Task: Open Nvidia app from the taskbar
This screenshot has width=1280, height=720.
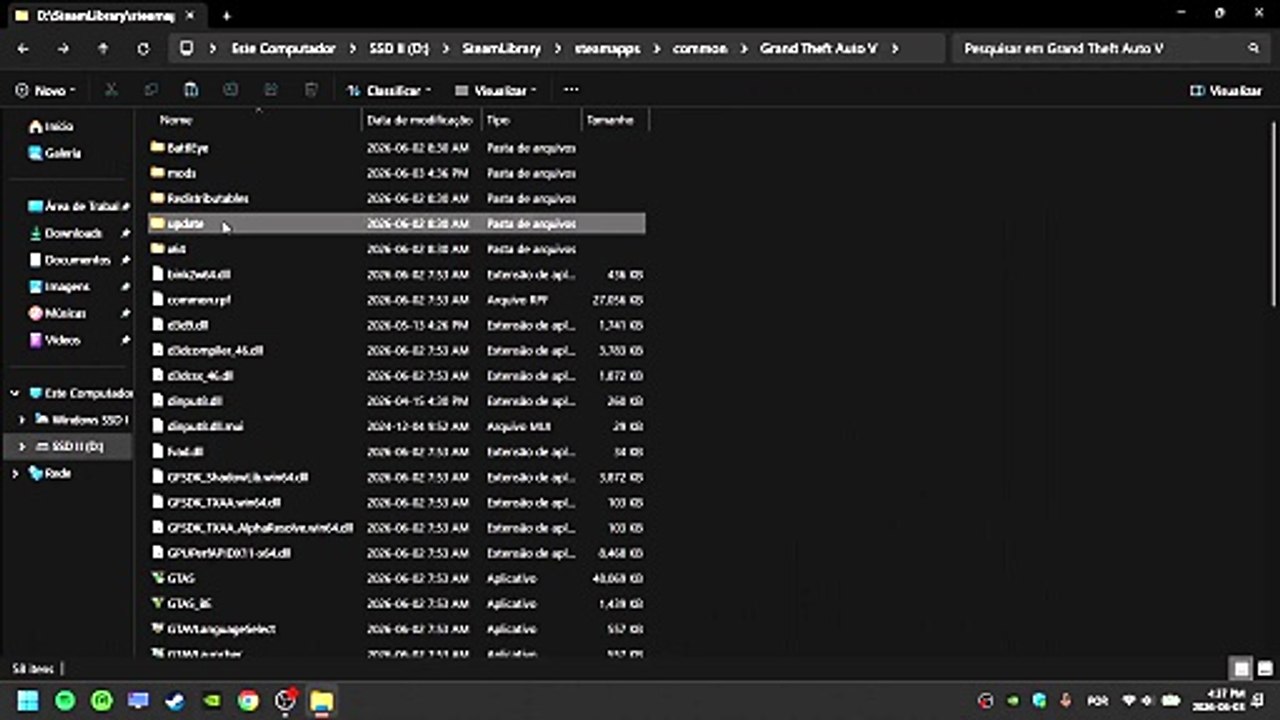Action: (211, 700)
